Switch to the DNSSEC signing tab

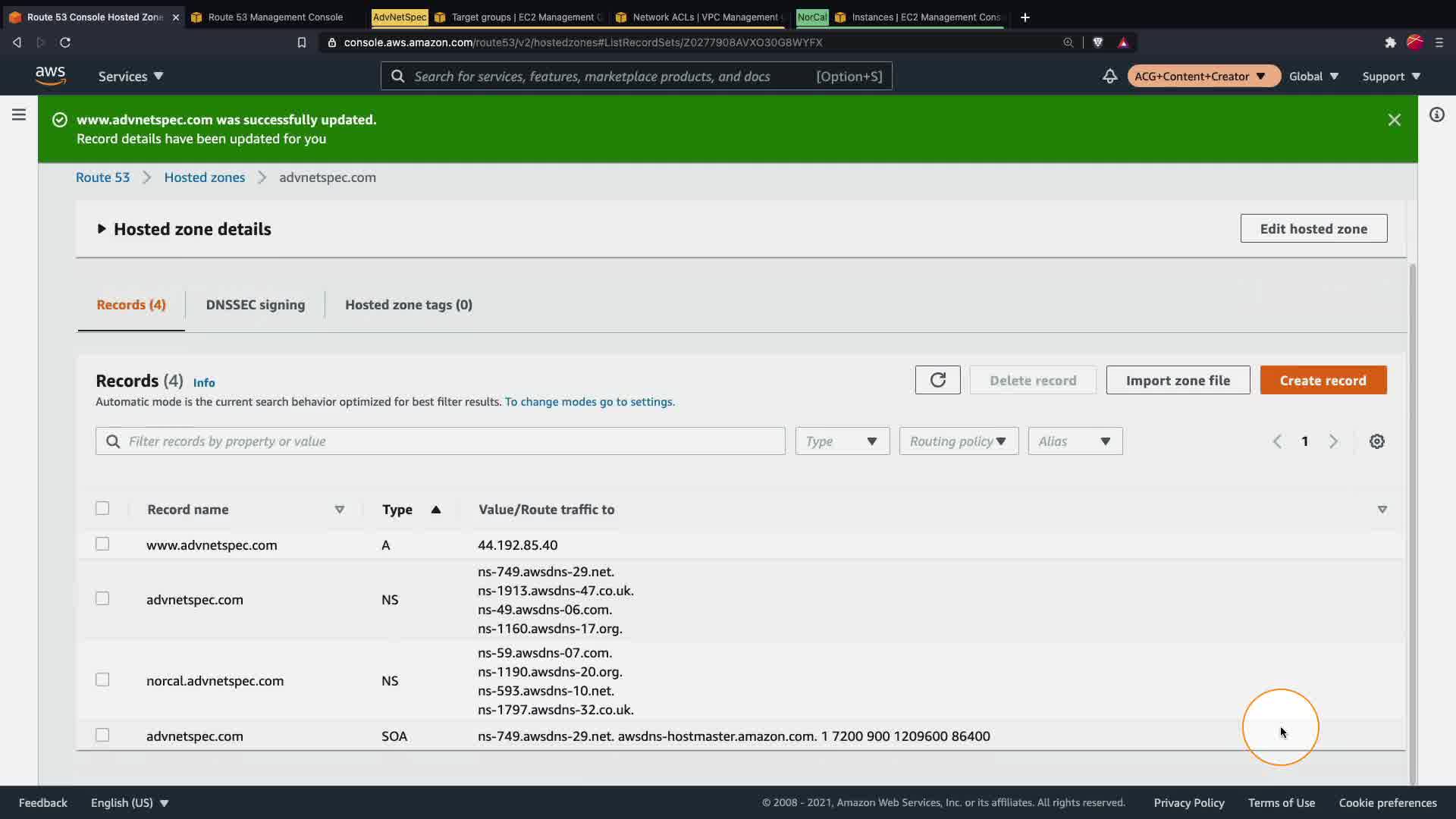click(256, 305)
